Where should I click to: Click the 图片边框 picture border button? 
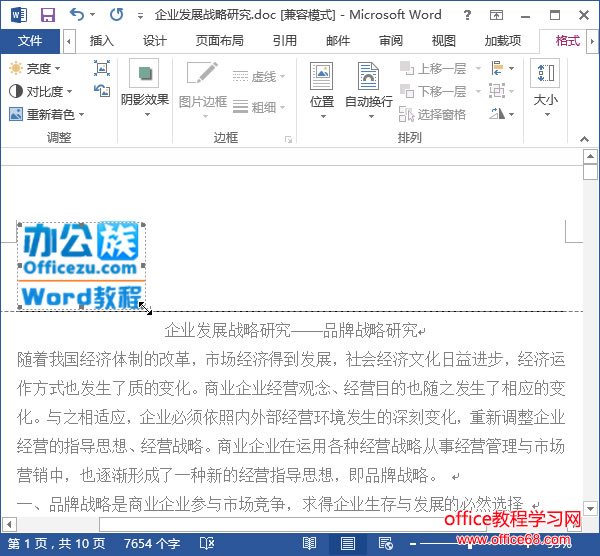(203, 90)
